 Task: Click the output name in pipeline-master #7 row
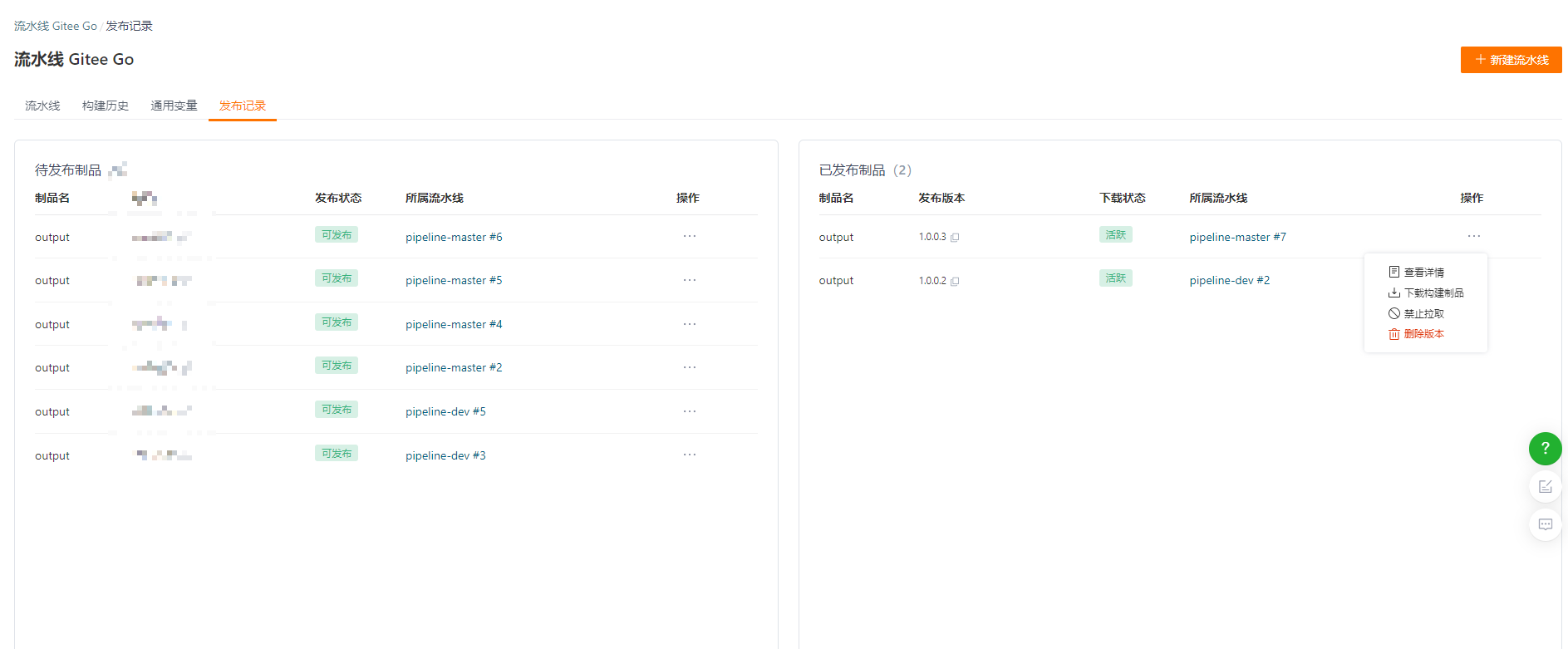pos(836,238)
